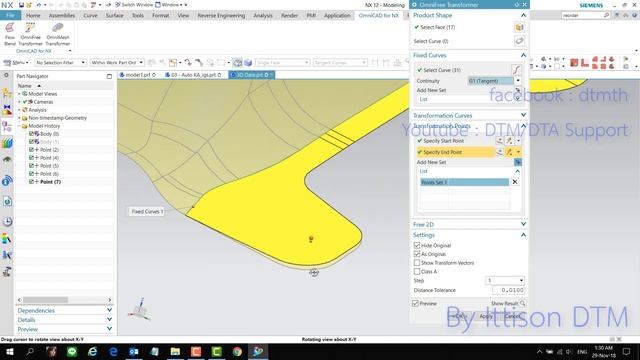Open the OmniFree Transformer ribbon tool
Screen dimensions: 640x360
31,34
